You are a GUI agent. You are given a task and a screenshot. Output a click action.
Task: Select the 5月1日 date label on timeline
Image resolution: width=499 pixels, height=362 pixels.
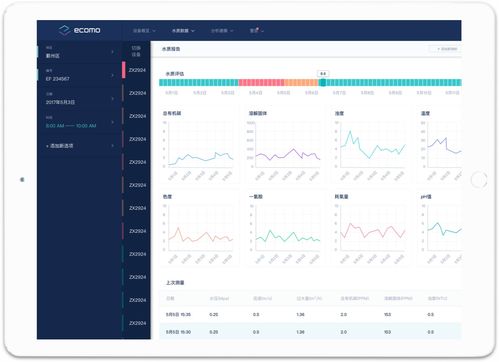[172, 93]
